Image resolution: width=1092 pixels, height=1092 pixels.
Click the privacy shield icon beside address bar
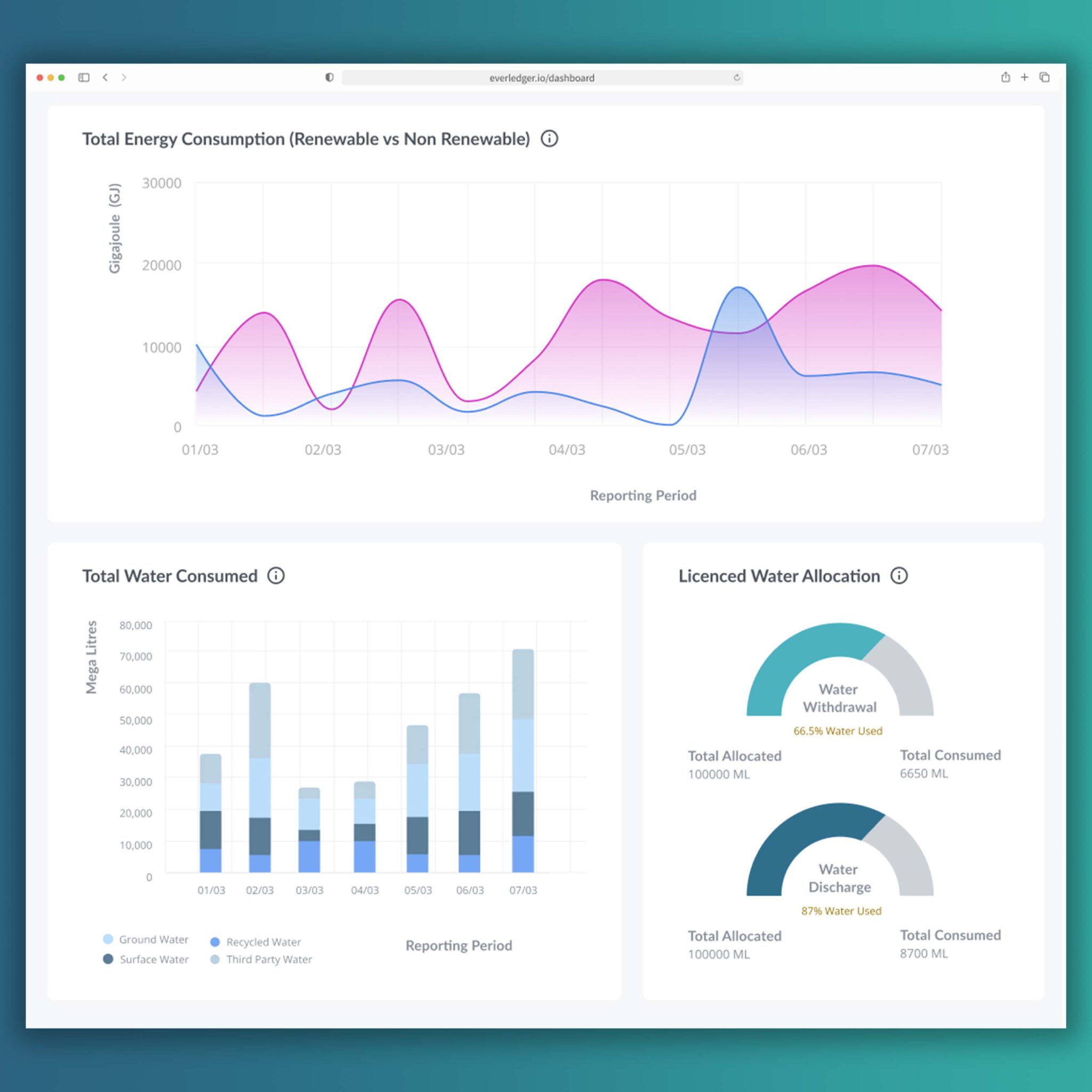click(x=329, y=77)
